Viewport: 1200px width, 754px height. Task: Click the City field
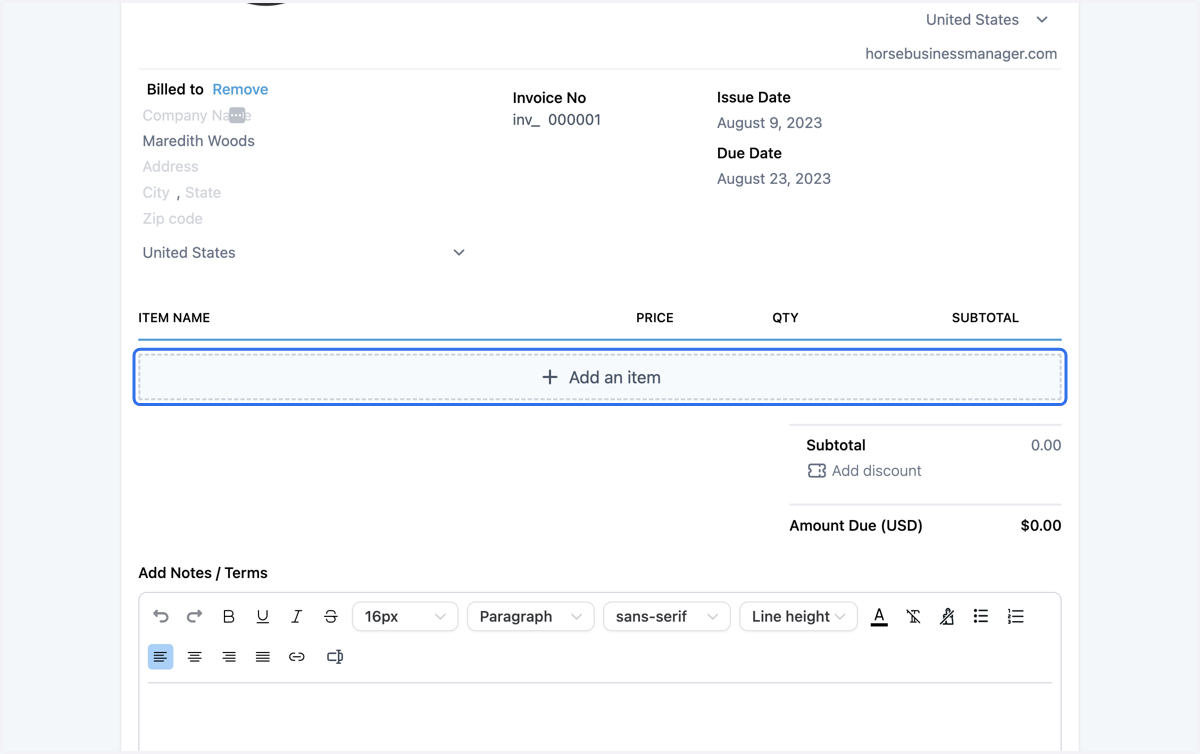156,193
